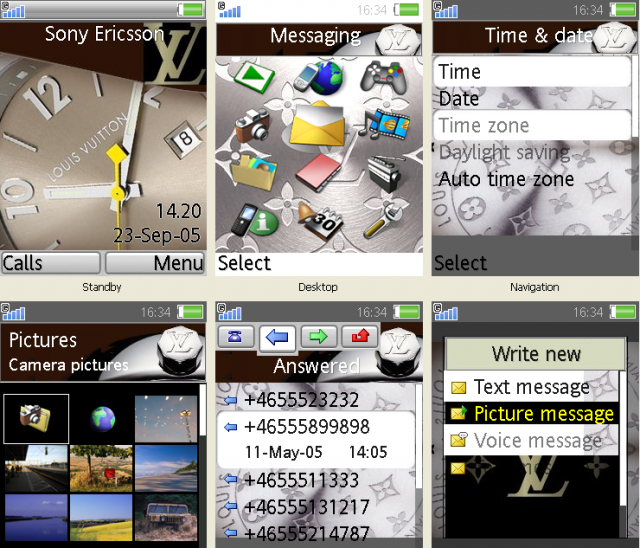Click the Picture message envelope icon

click(x=458, y=413)
